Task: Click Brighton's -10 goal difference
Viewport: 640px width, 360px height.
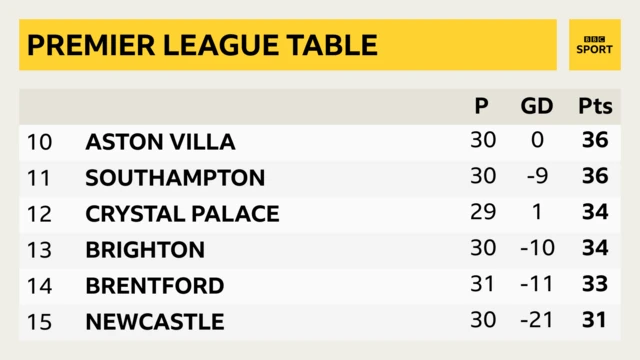Action: [x=538, y=248]
